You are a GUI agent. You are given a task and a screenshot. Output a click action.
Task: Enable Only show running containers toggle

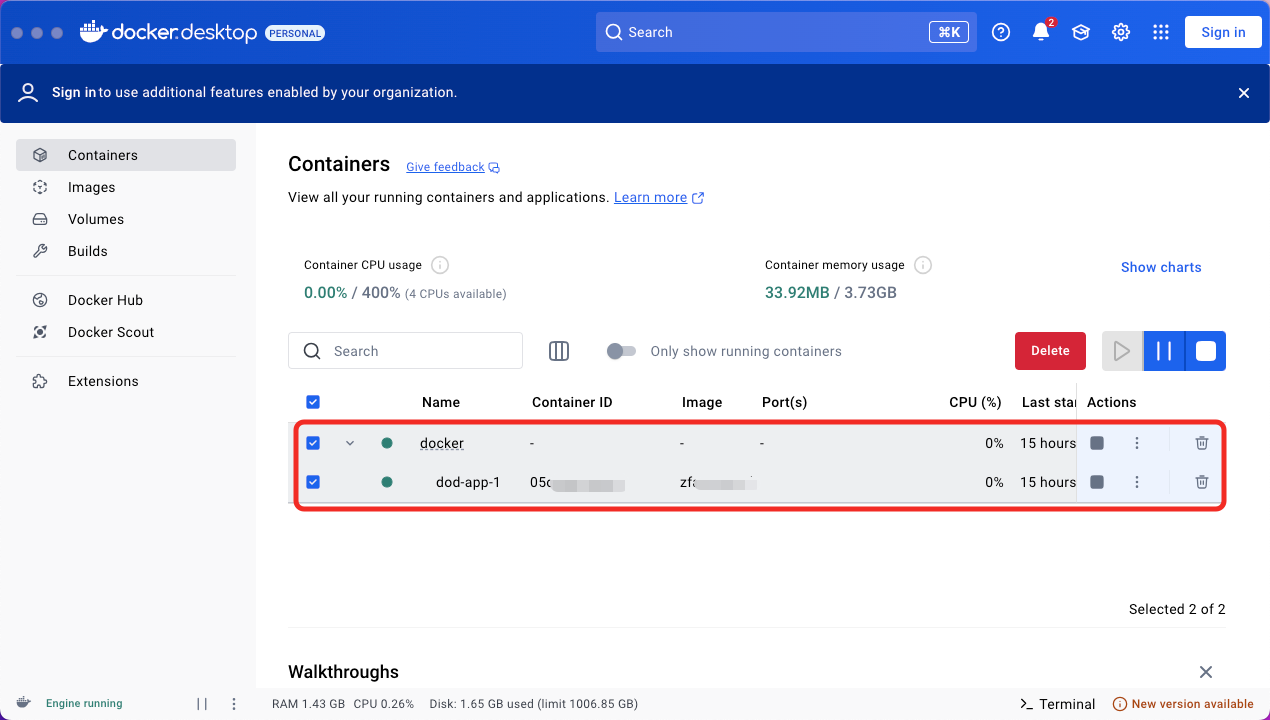tap(621, 351)
